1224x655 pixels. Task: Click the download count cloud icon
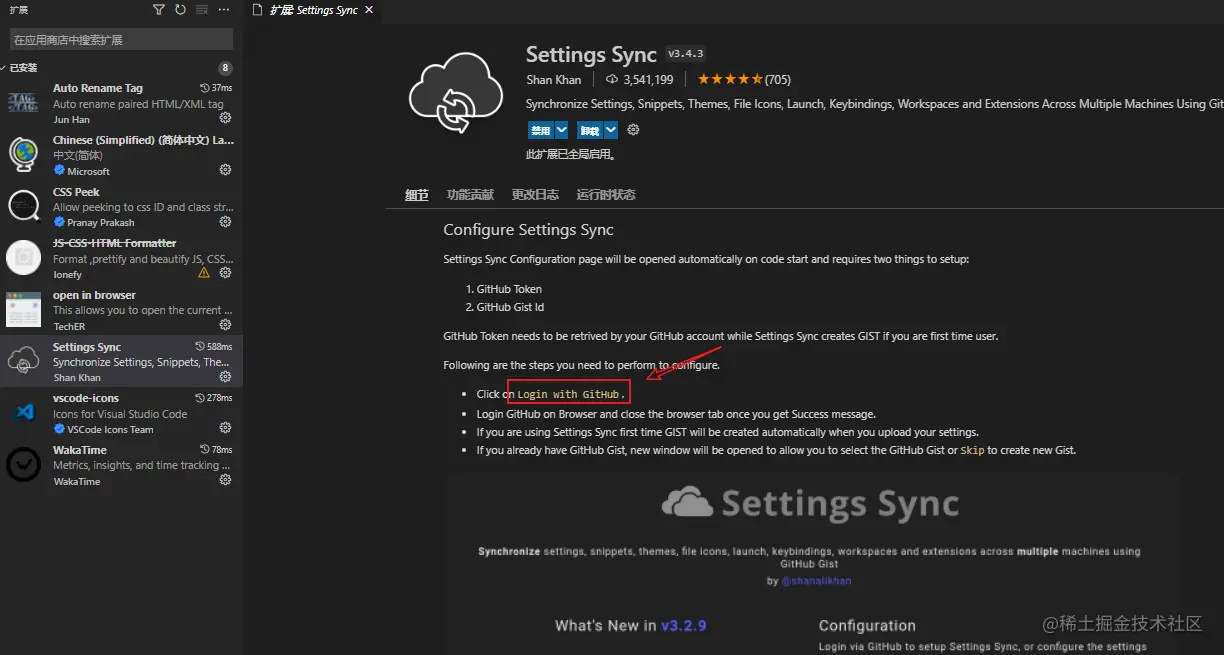tap(612, 79)
